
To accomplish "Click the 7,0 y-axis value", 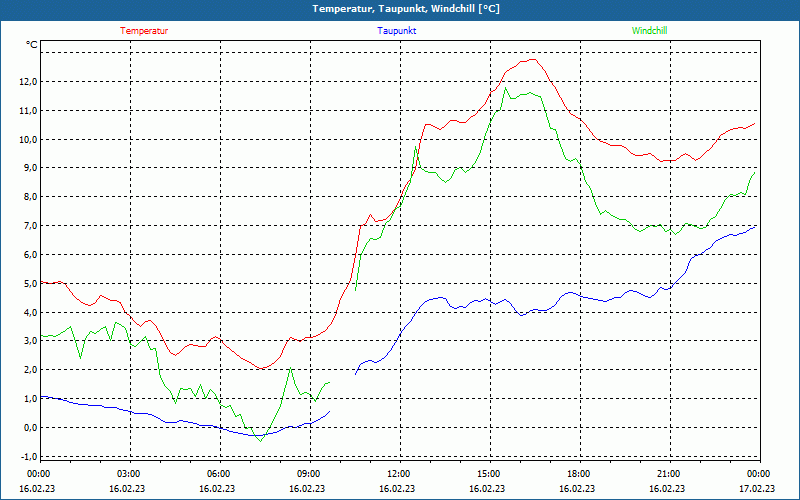I will [x=30, y=226].
